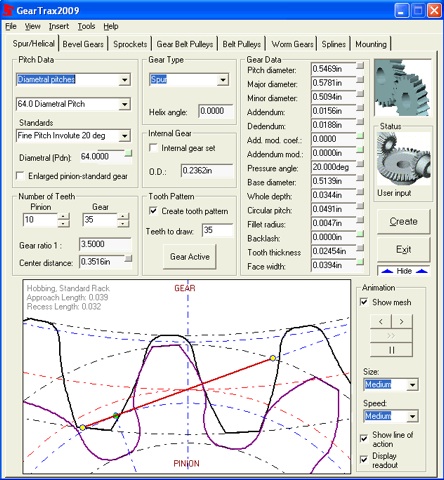Hide the animation panel with Hide button
This screenshot has width=444, height=480.
tap(404, 271)
